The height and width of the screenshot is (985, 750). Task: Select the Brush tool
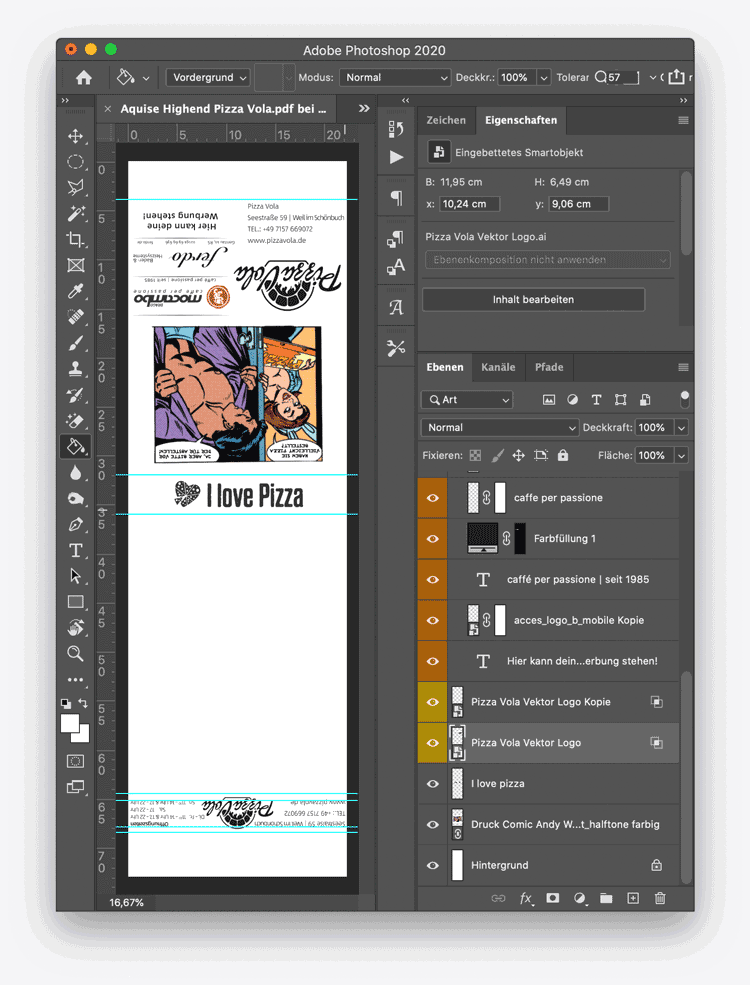click(75, 343)
